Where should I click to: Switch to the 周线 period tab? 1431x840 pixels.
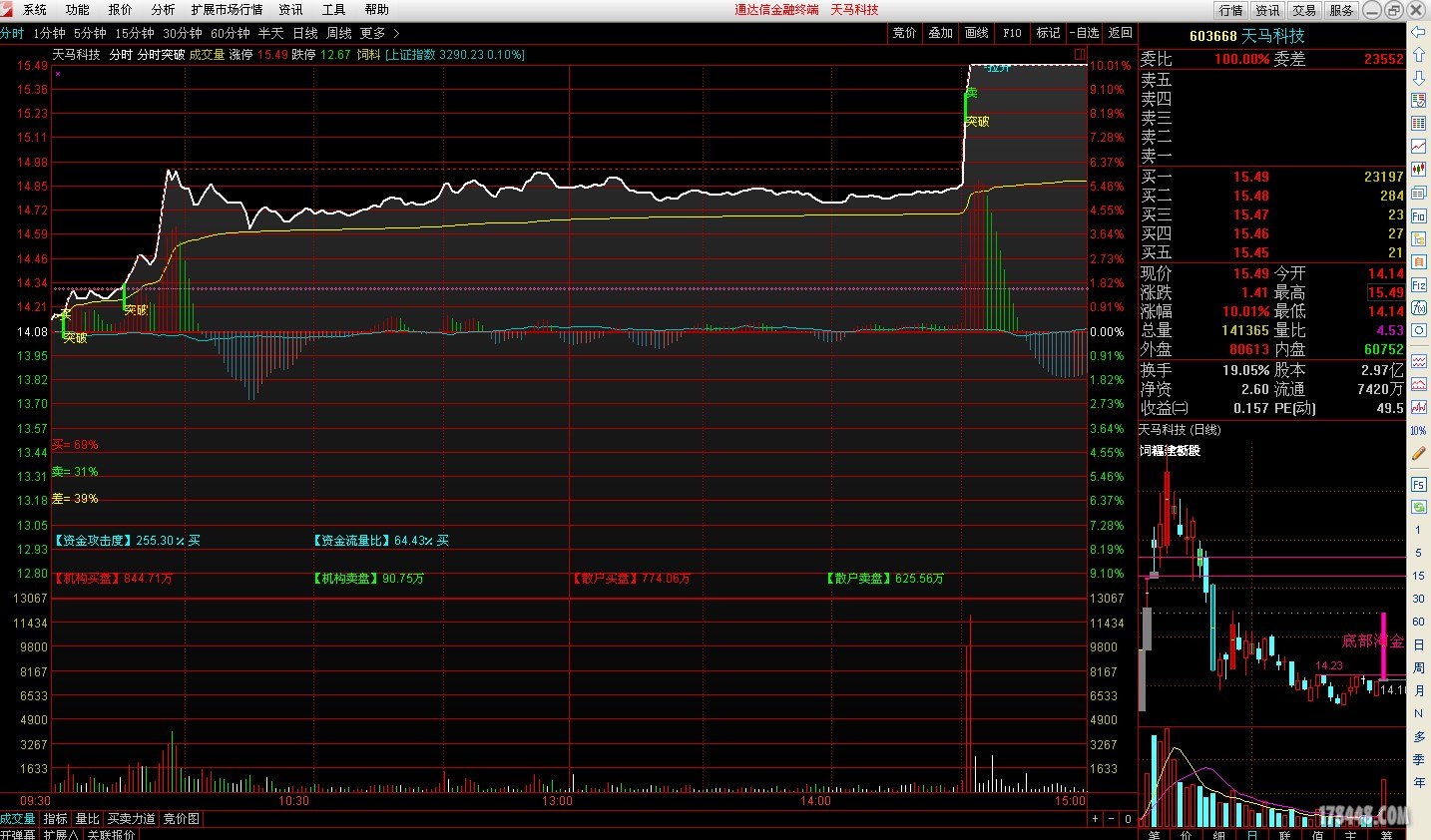pyautogui.click(x=339, y=33)
